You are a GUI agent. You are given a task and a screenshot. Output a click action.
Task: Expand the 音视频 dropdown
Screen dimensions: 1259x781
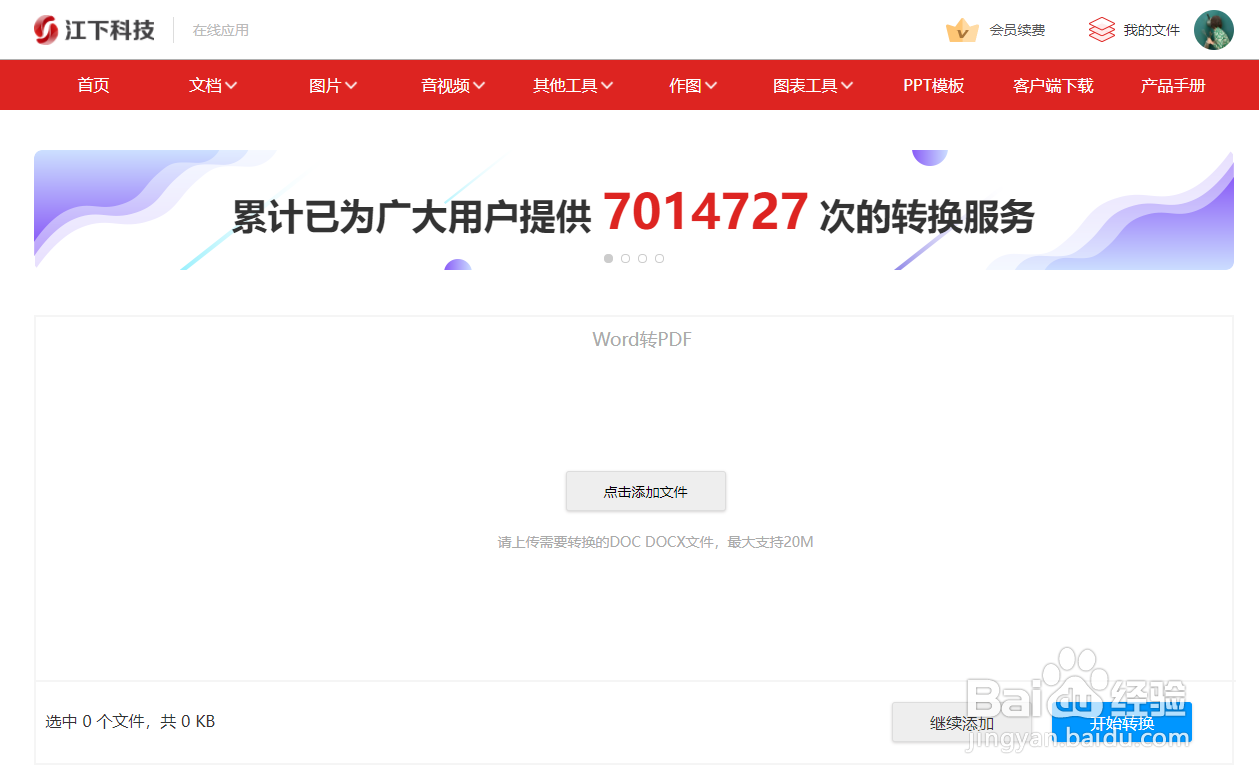(452, 85)
